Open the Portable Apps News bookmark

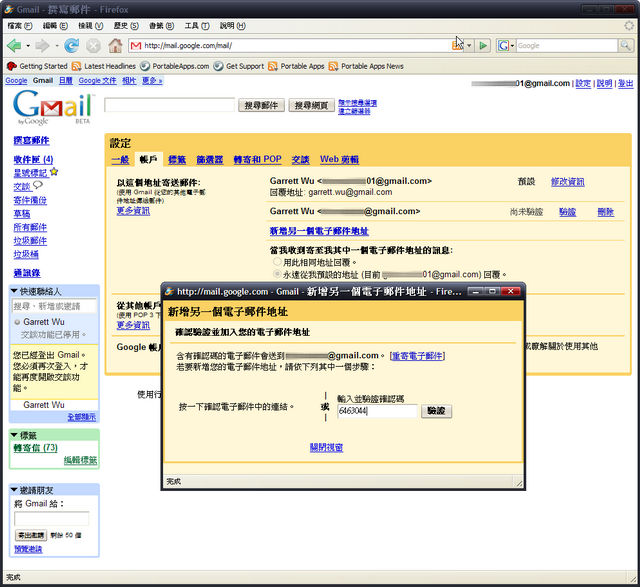pos(366,66)
